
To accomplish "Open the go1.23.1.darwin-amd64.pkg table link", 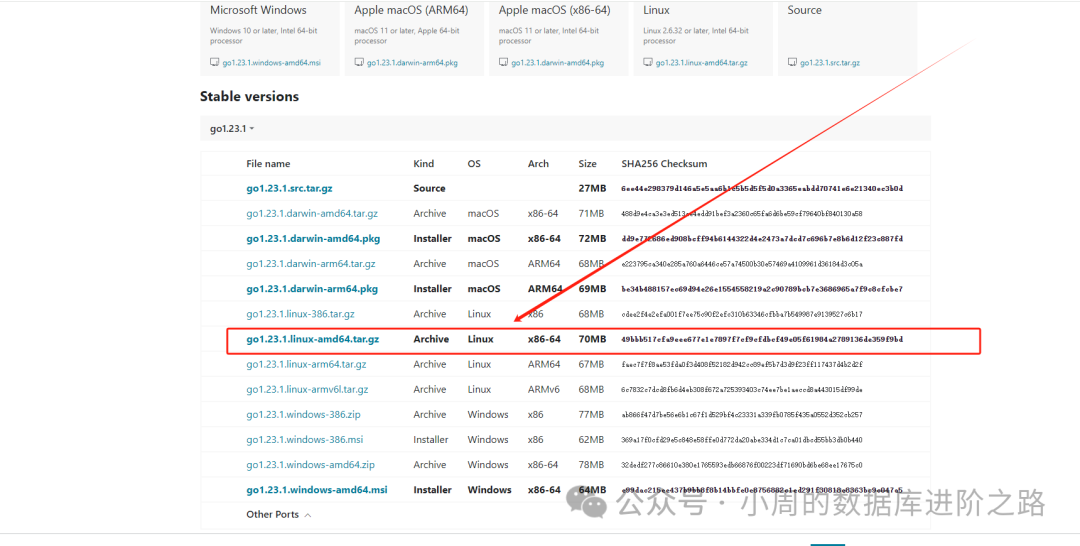I will tap(313, 239).
